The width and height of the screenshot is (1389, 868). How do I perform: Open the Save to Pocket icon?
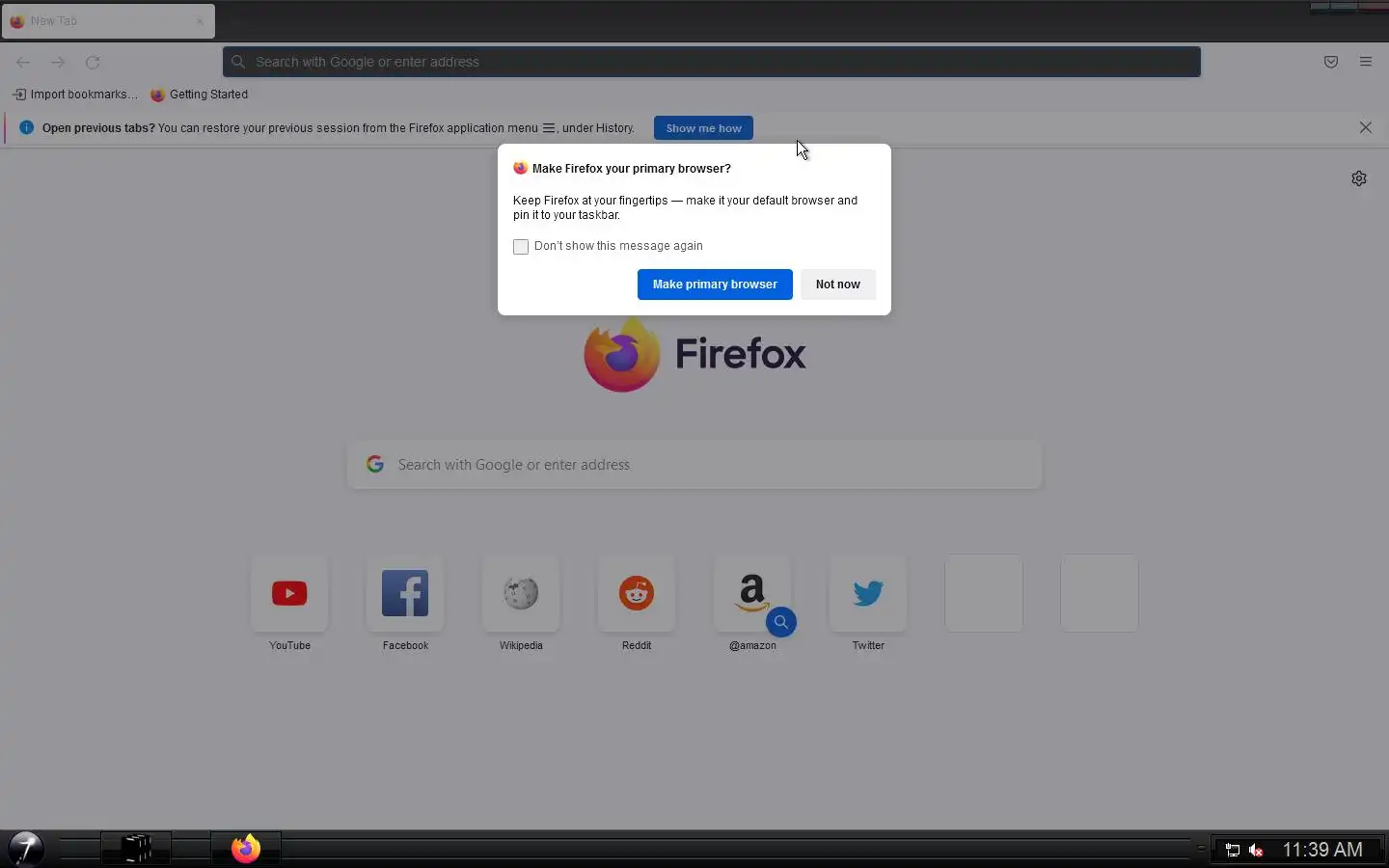point(1331,62)
